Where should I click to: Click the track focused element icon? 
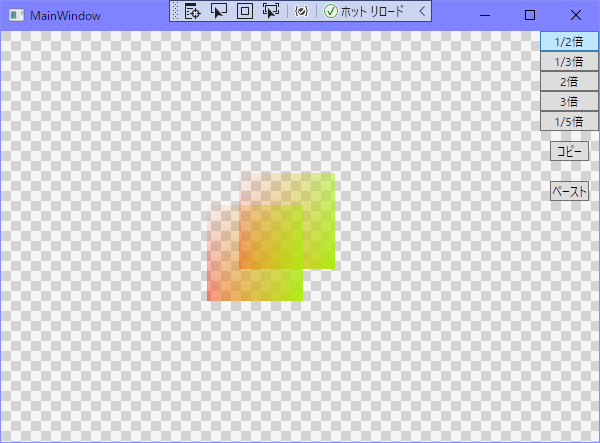coord(271,11)
